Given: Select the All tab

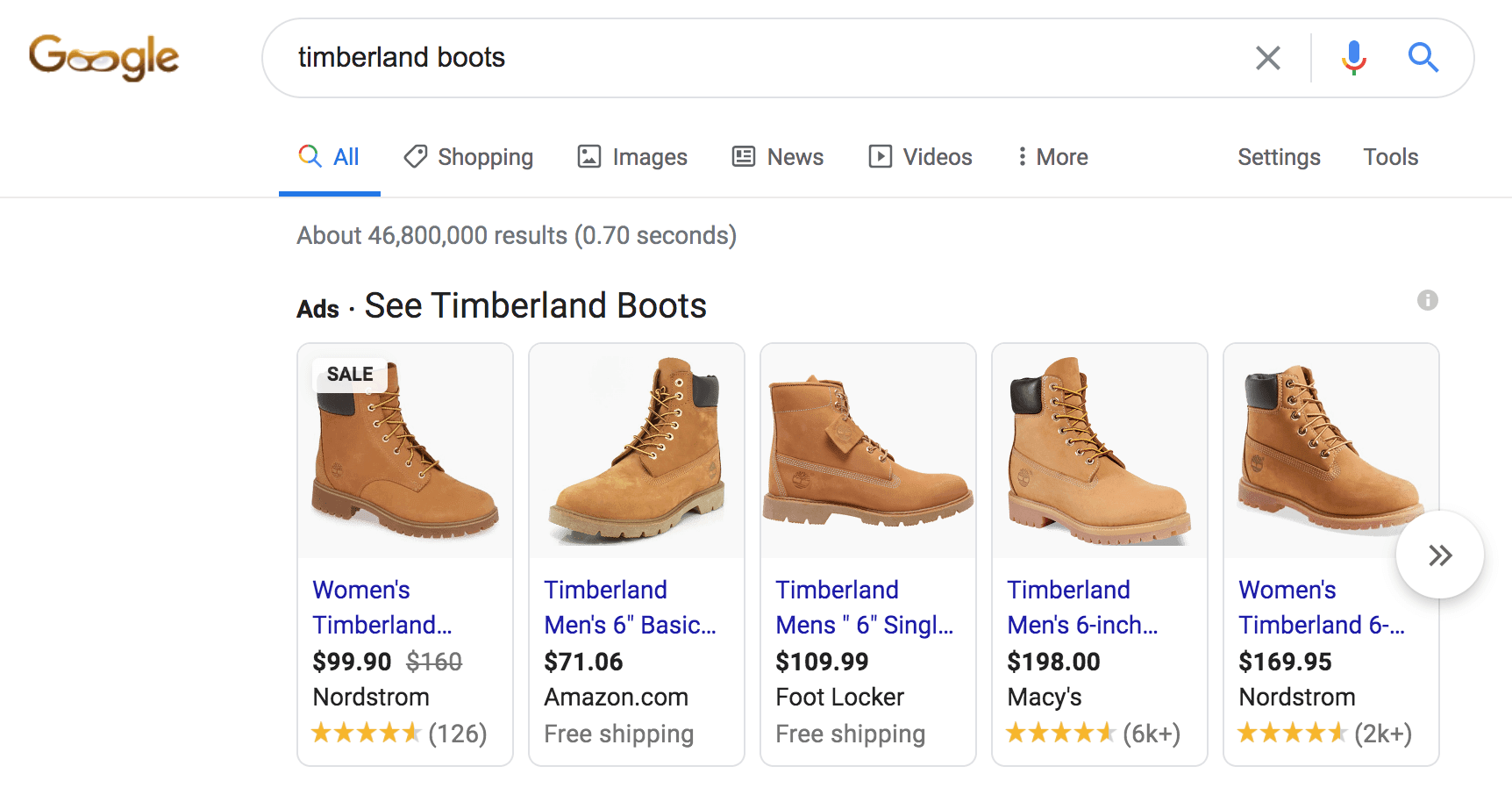Looking at the screenshot, I should pyautogui.click(x=329, y=157).
